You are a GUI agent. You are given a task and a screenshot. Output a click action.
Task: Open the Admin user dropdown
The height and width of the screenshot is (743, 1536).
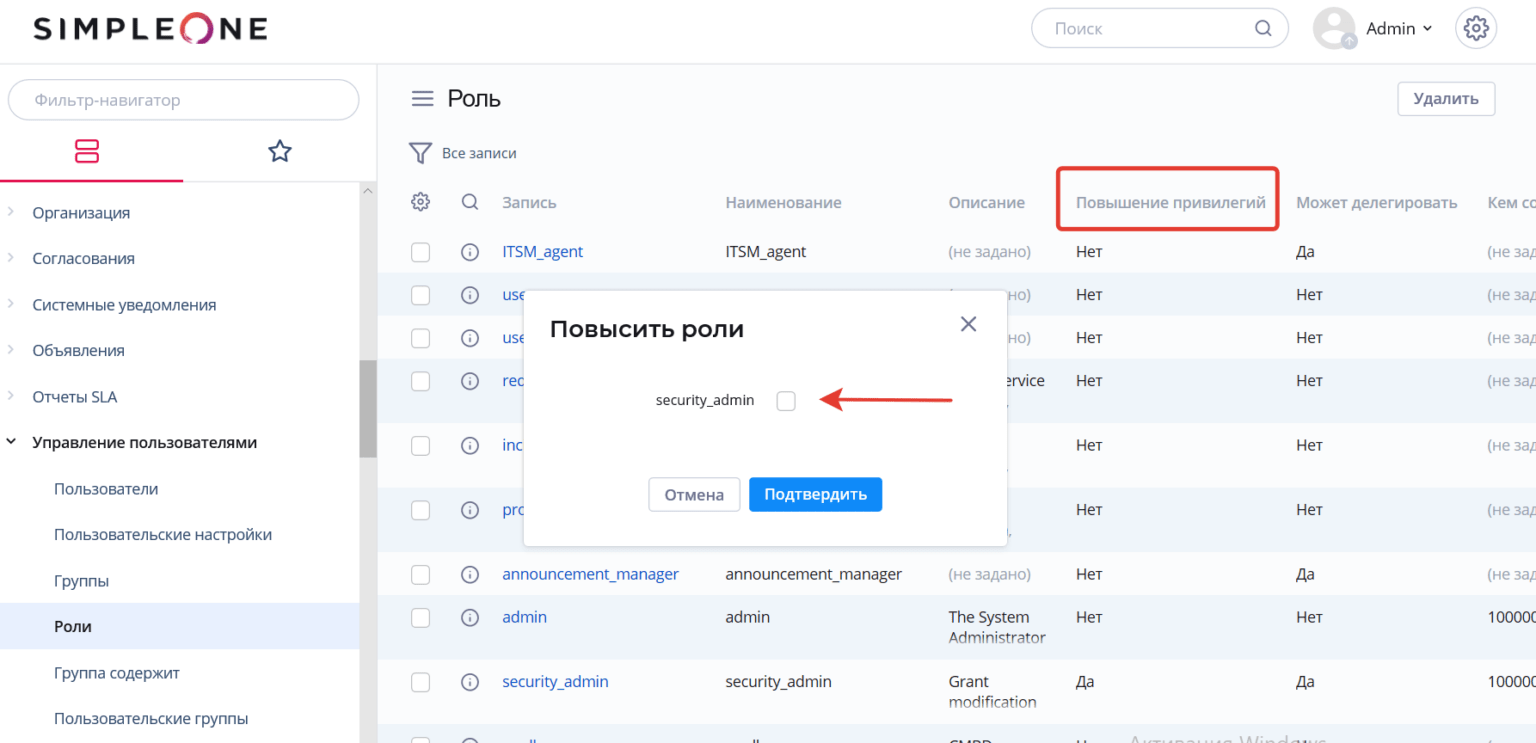[x=1399, y=29]
